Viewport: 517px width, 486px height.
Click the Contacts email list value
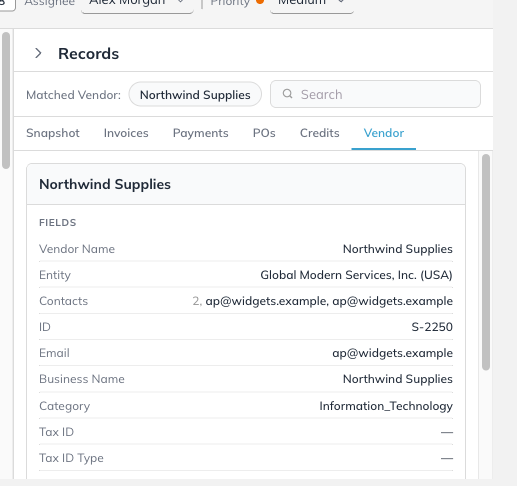pos(322,301)
